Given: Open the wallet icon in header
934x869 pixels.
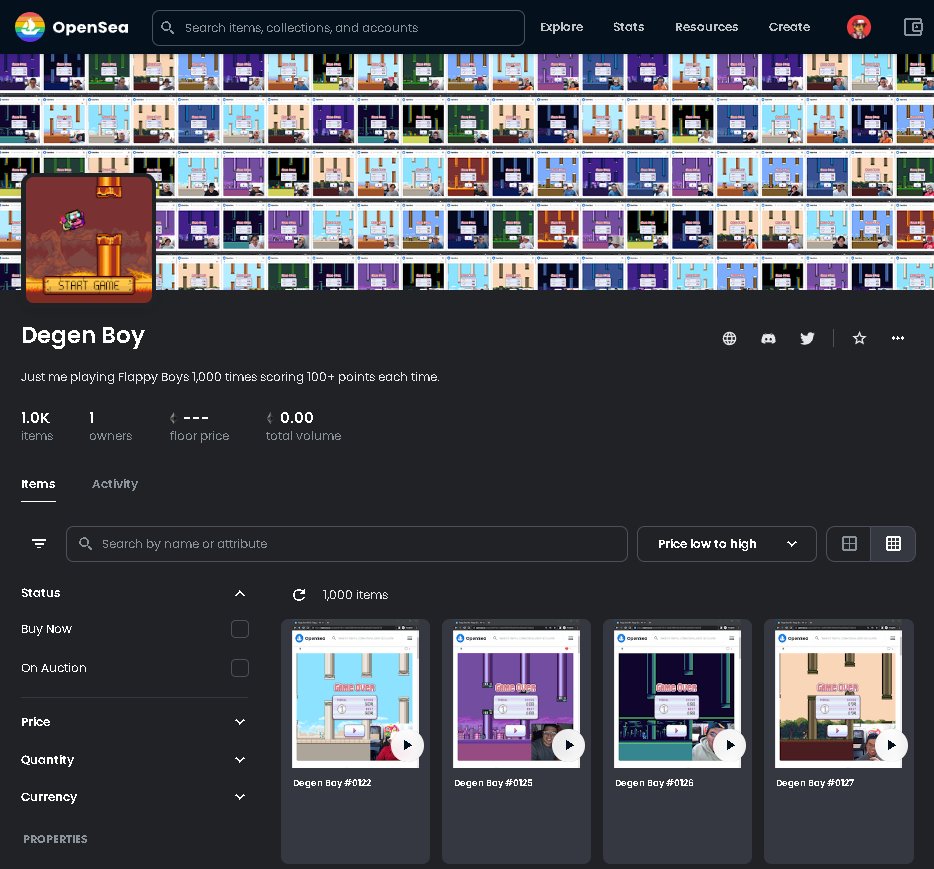Looking at the screenshot, I should (x=913, y=27).
